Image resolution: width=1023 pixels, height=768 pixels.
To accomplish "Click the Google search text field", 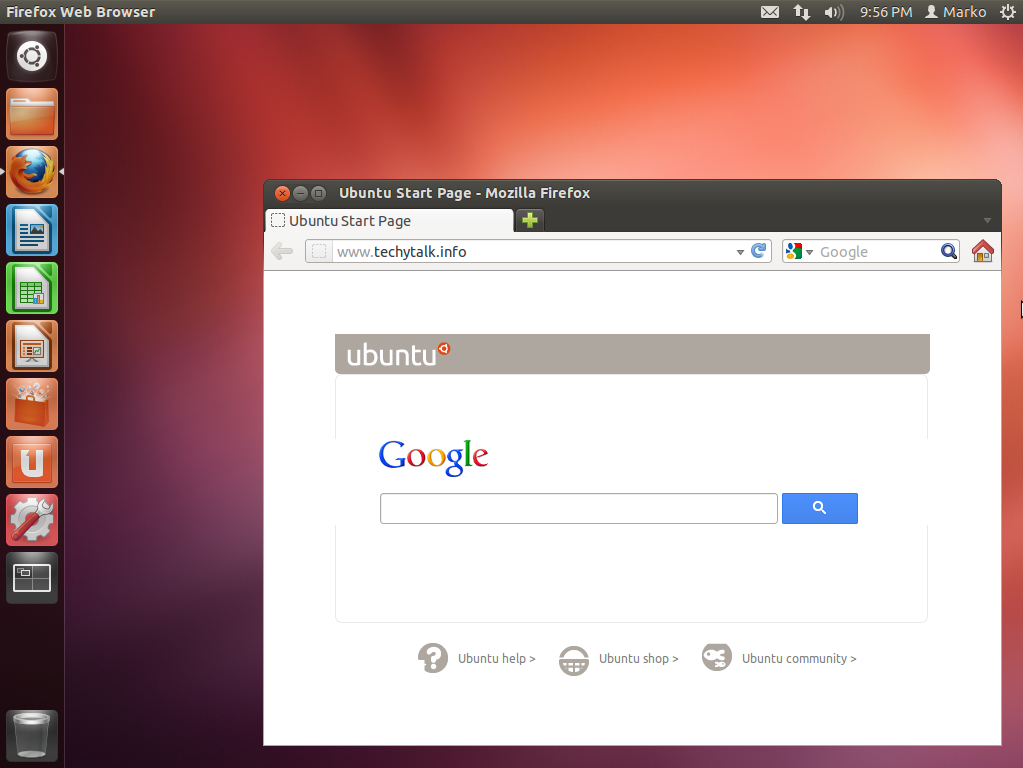I will tap(578, 508).
